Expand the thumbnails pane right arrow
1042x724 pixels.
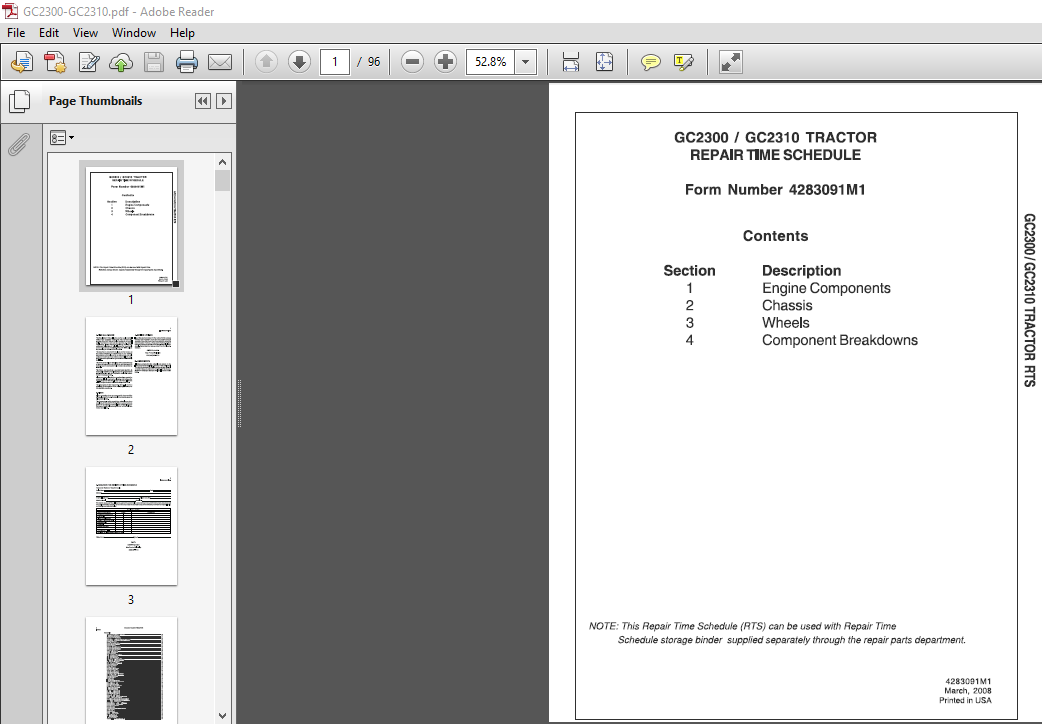(x=224, y=101)
